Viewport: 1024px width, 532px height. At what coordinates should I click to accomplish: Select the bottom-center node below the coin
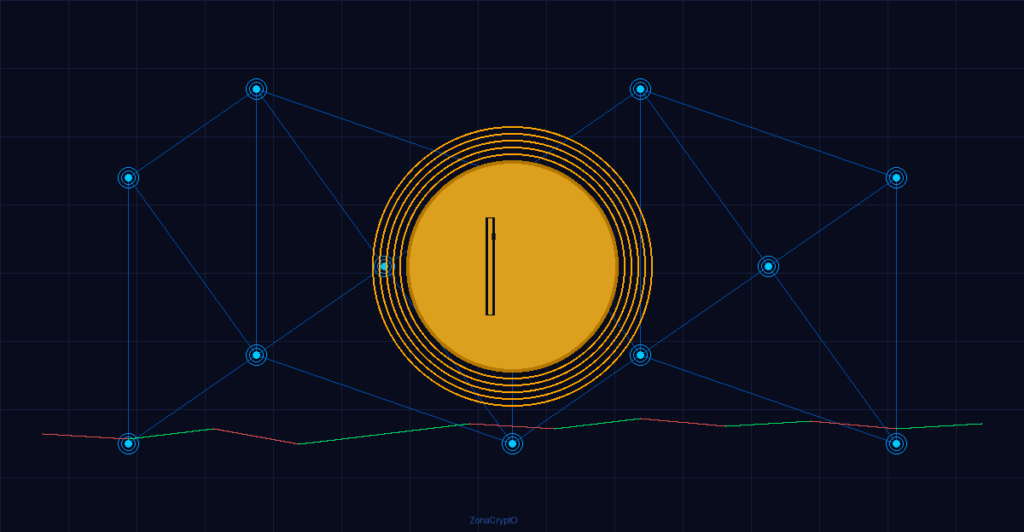[513, 444]
